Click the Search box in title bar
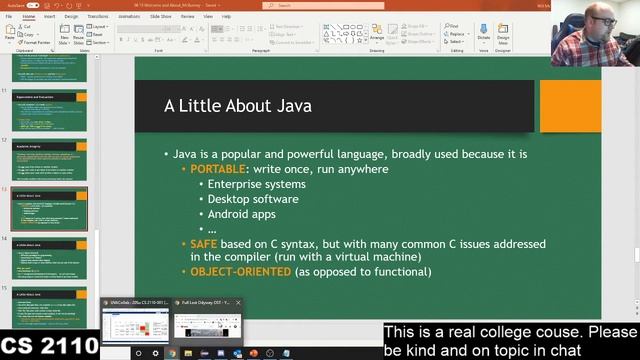Image resolution: width=640 pixels, height=360 pixels. coord(323,6)
